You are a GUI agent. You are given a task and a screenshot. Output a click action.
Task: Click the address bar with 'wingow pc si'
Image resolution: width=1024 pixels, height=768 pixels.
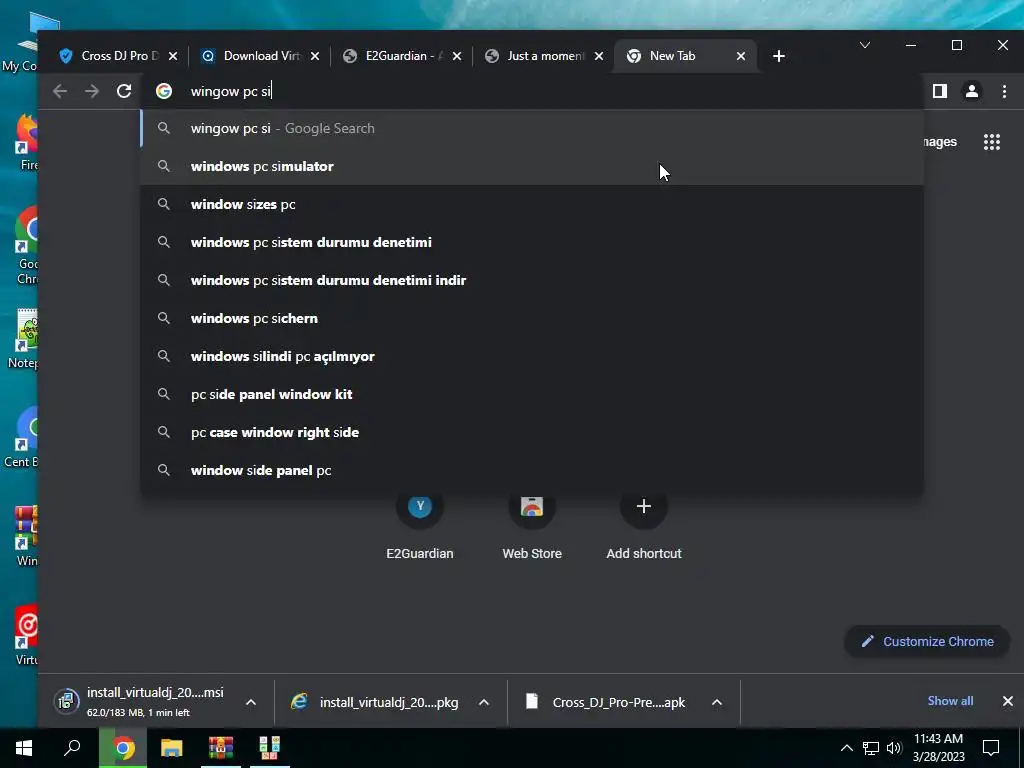[532, 91]
